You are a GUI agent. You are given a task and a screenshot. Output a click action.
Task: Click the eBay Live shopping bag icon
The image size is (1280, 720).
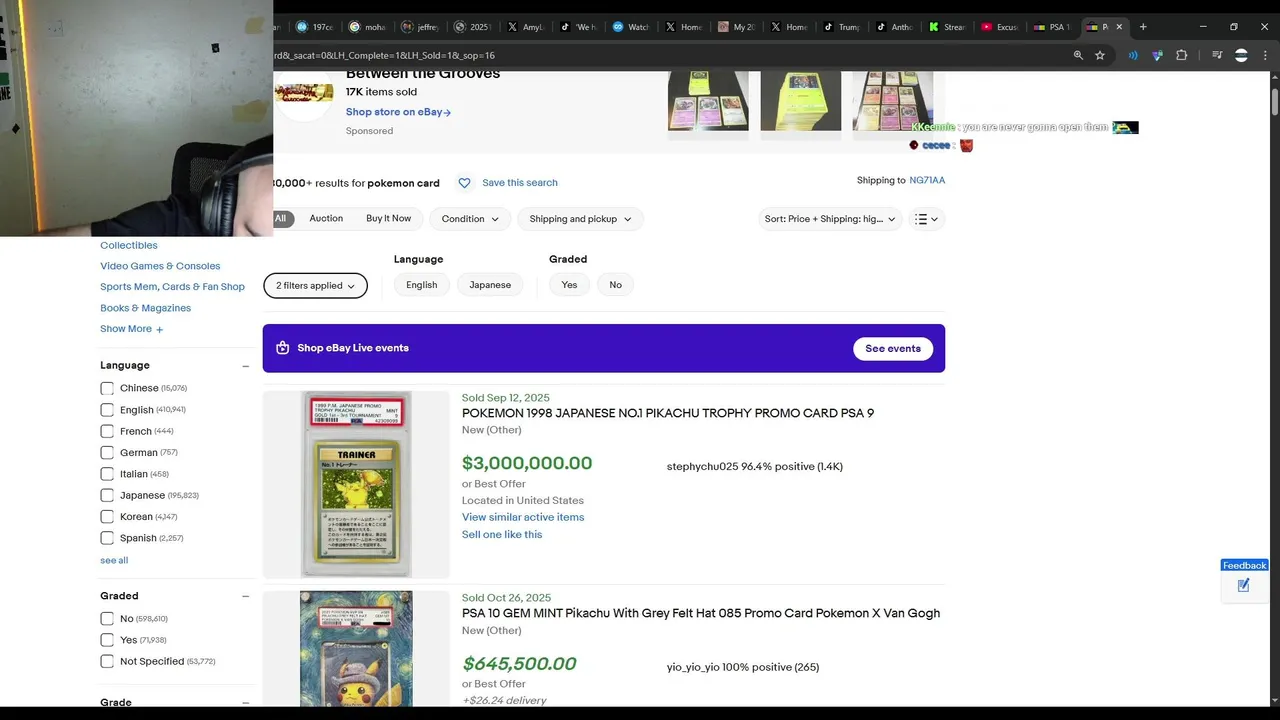[282, 348]
